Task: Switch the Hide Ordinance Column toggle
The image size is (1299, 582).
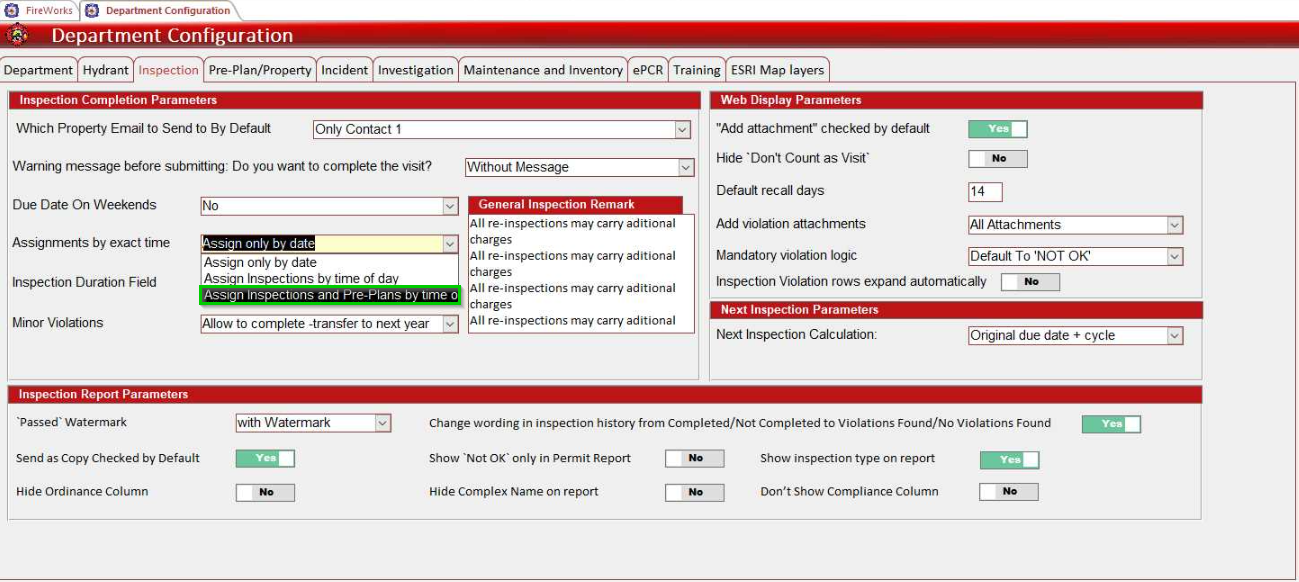Action: tap(265, 492)
